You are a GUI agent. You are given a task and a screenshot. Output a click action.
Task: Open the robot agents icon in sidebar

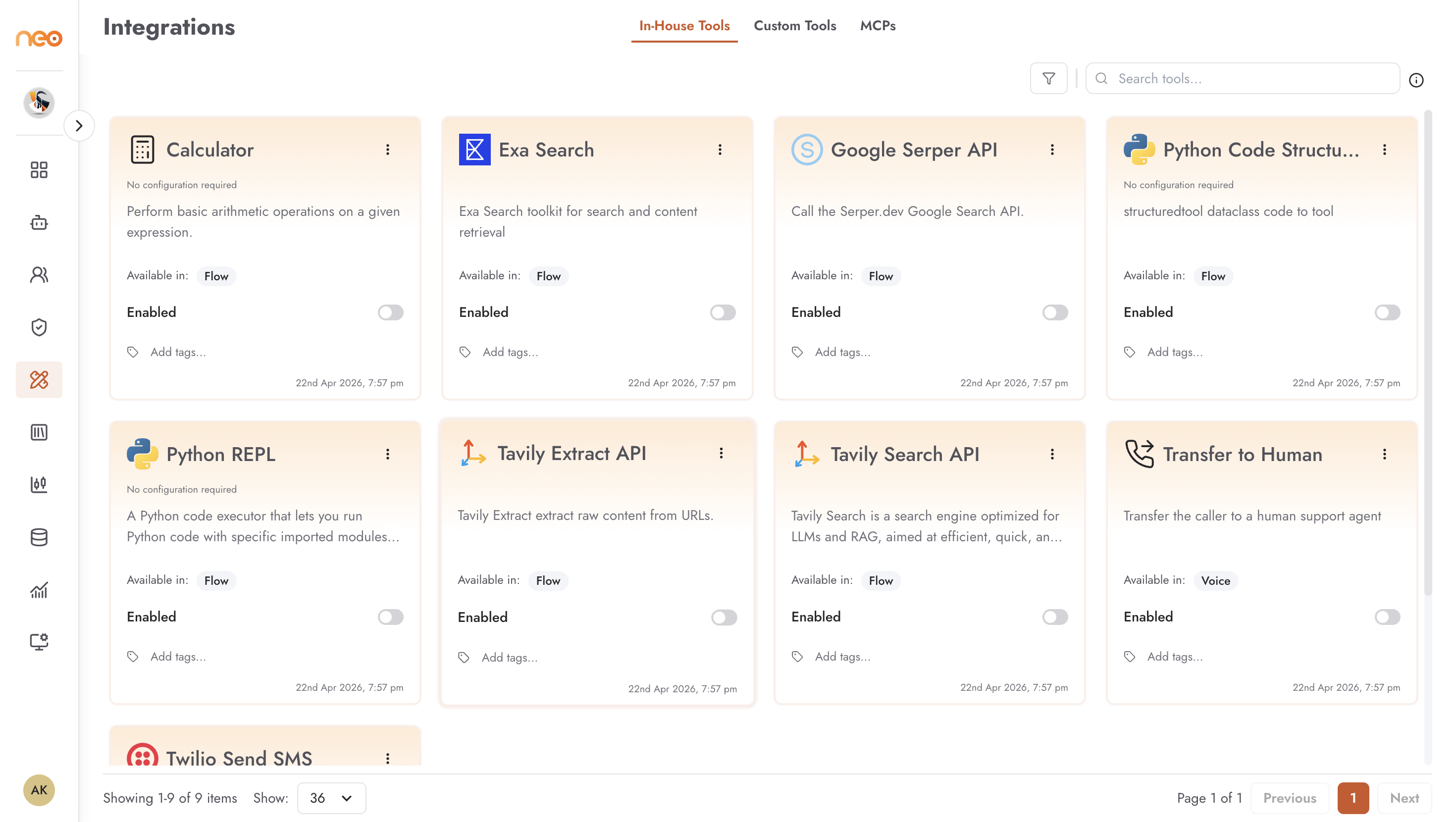(x=39, y=222)
